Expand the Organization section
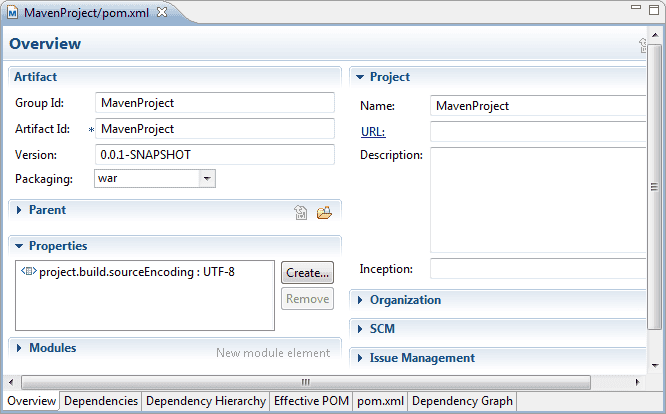The width and height of the screenshot is (666, 414). click(x=360, y=300)
